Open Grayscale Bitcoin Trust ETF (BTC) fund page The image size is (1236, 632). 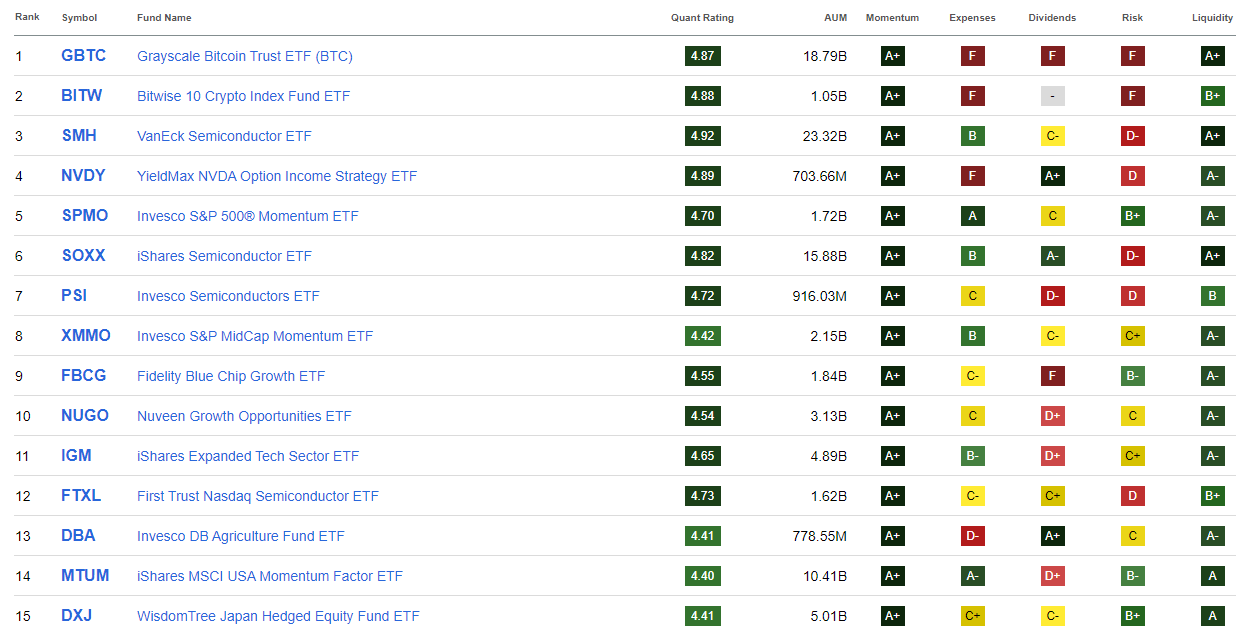click(245, 56)
